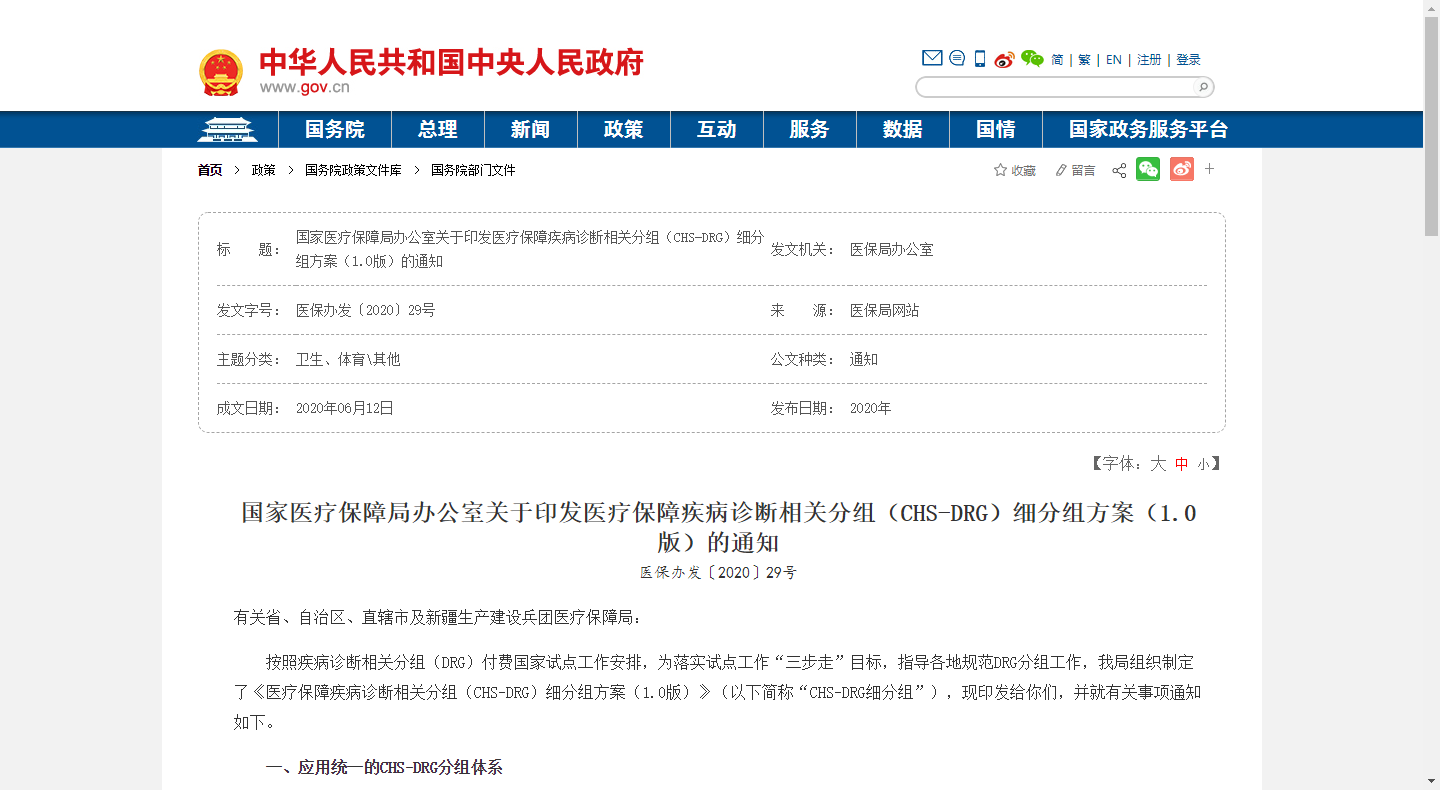
Task: Click the share nodes icon
Action: [1119, 171]
